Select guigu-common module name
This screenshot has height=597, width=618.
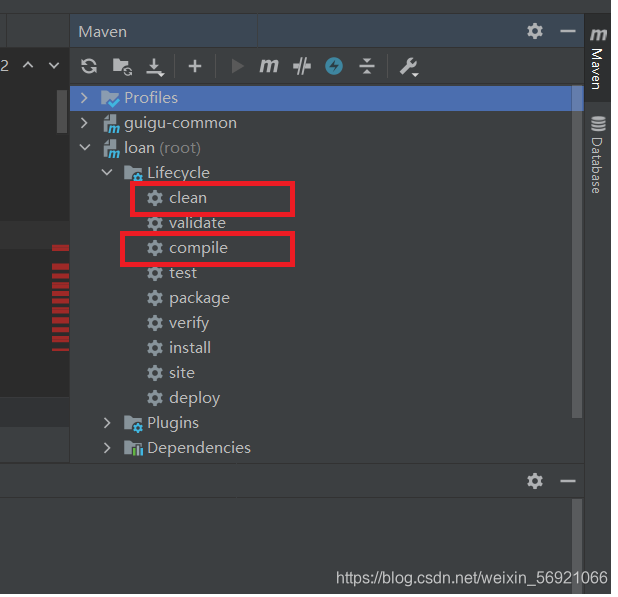(x=181, y=123)
